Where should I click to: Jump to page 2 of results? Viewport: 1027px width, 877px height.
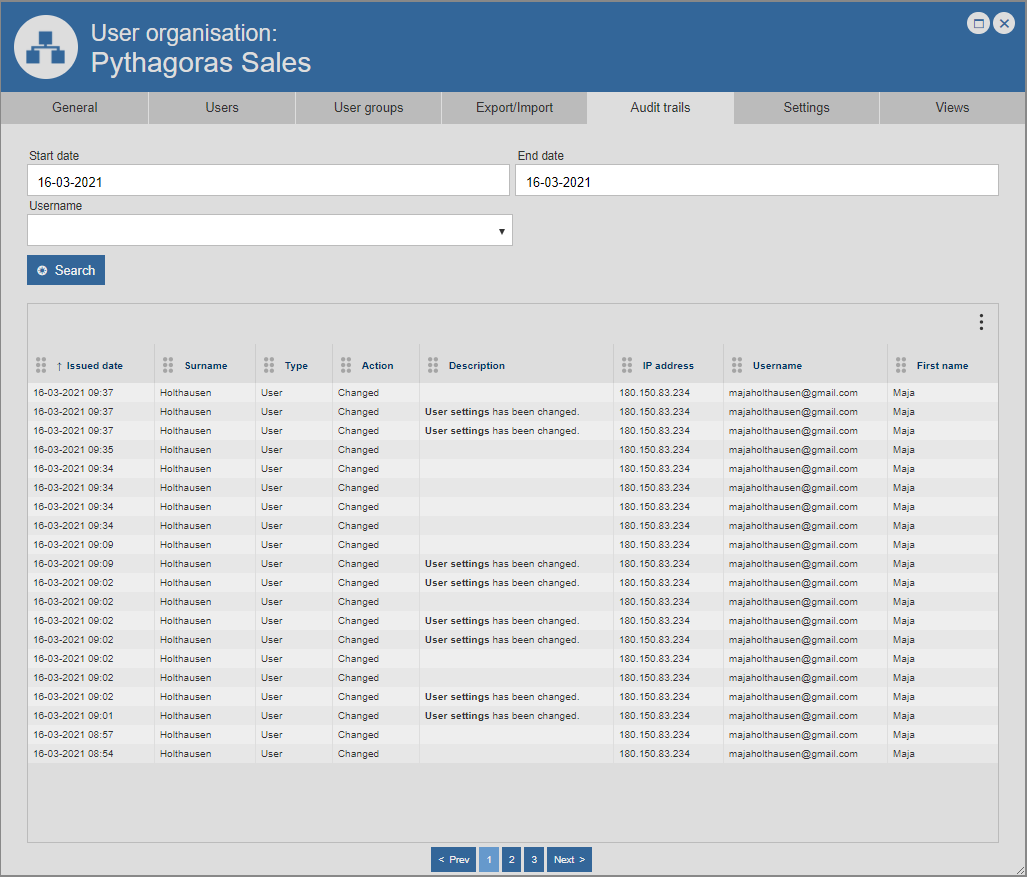(512, 859)
